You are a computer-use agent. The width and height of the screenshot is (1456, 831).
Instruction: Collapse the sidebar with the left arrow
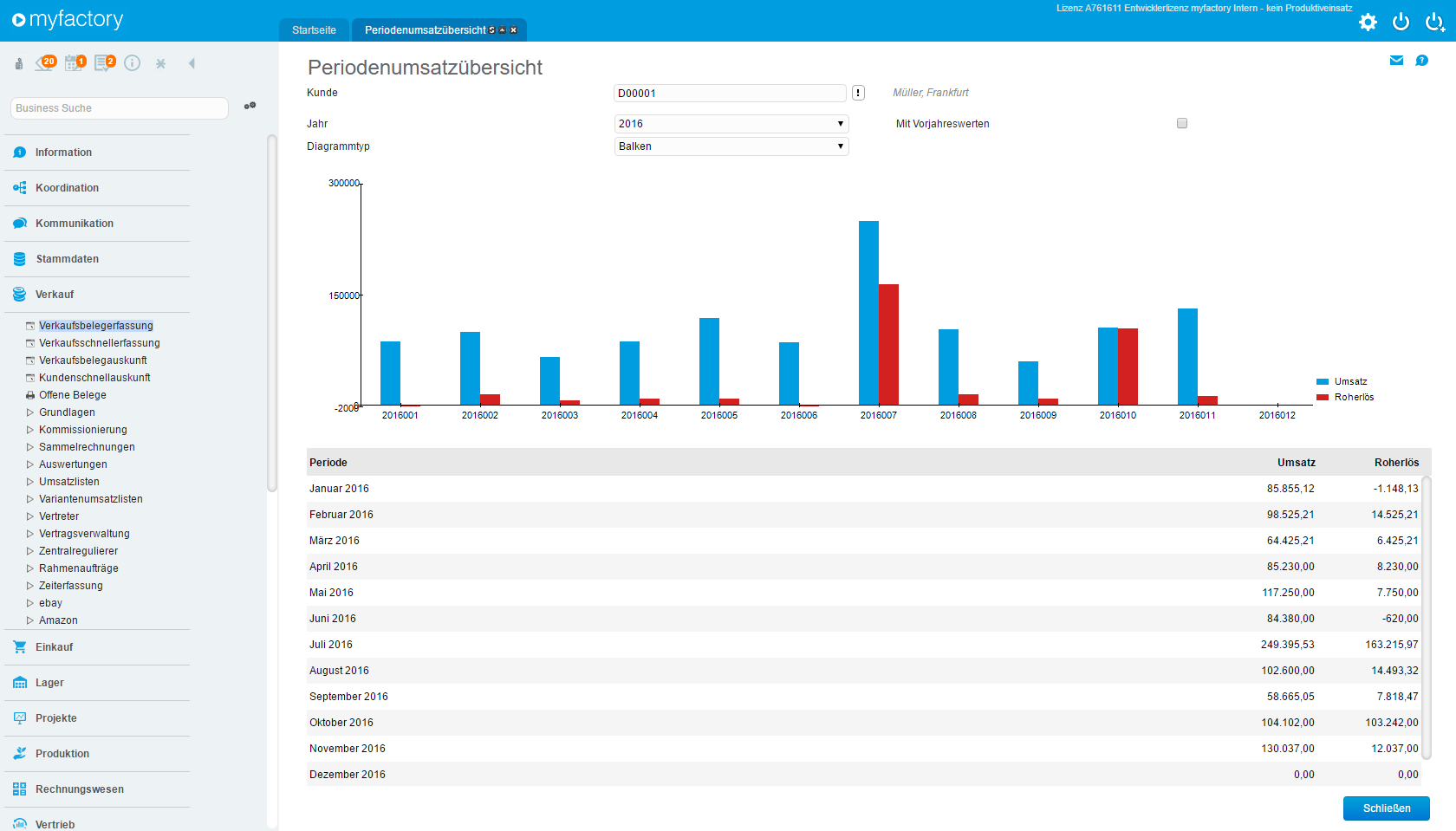tap(192, 63)
